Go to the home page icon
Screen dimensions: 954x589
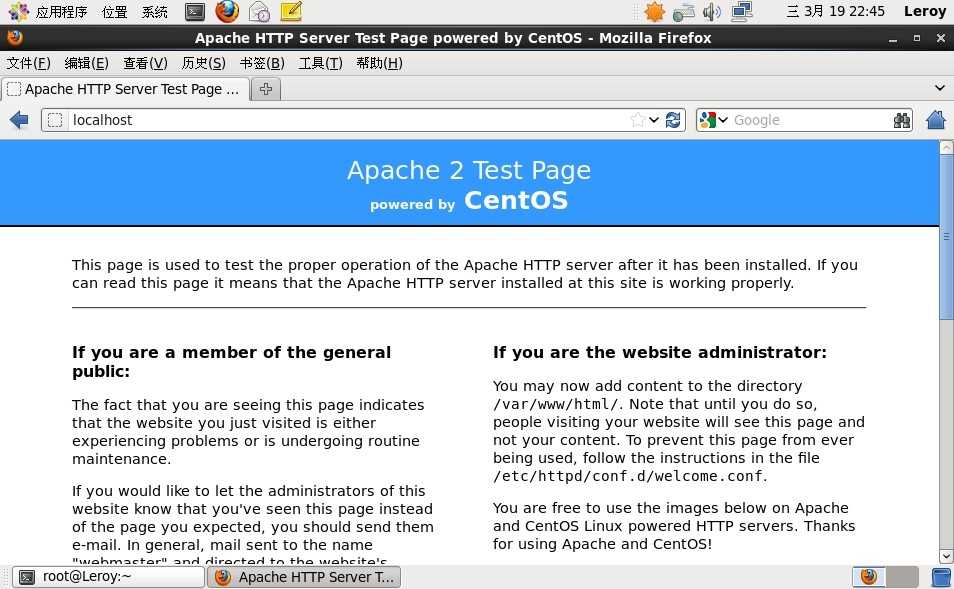(936, 120)
